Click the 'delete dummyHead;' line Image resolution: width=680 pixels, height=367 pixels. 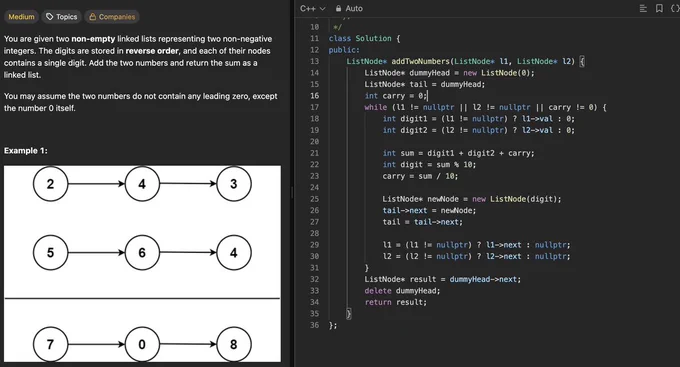(402, 291)
